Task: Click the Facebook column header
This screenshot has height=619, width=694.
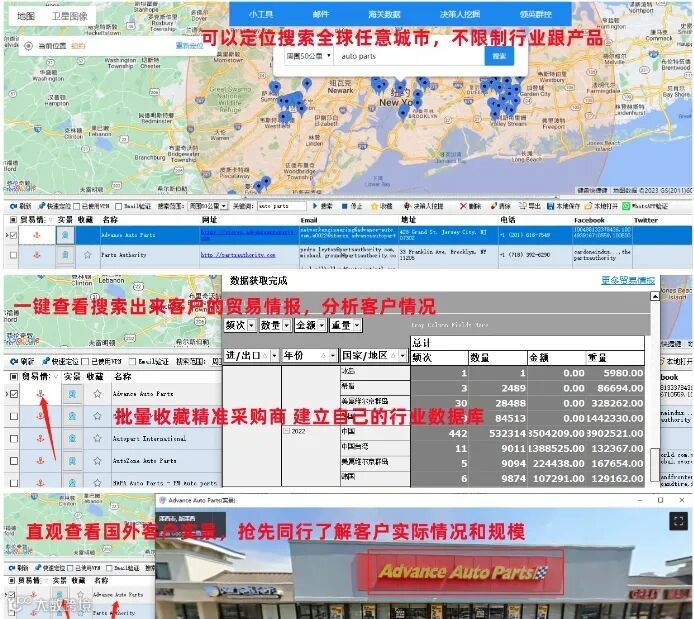Action: [589, 220]
